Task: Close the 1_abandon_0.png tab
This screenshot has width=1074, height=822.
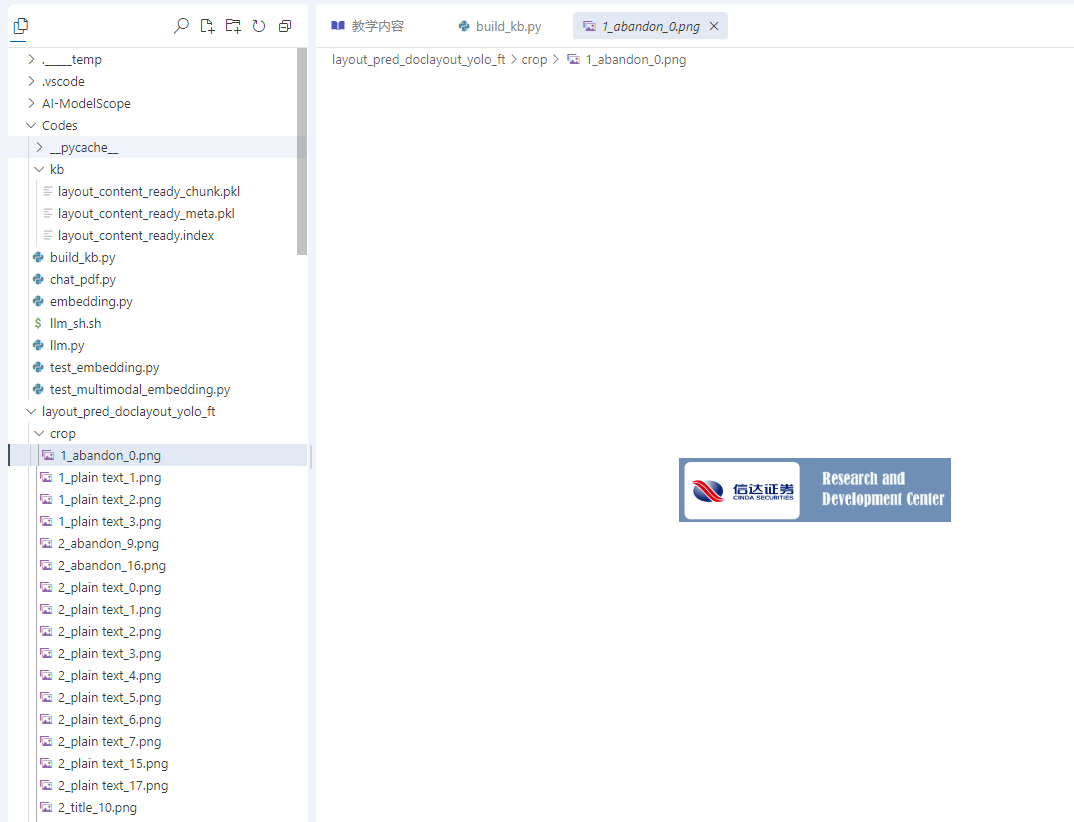Action: tap(714, 26)
